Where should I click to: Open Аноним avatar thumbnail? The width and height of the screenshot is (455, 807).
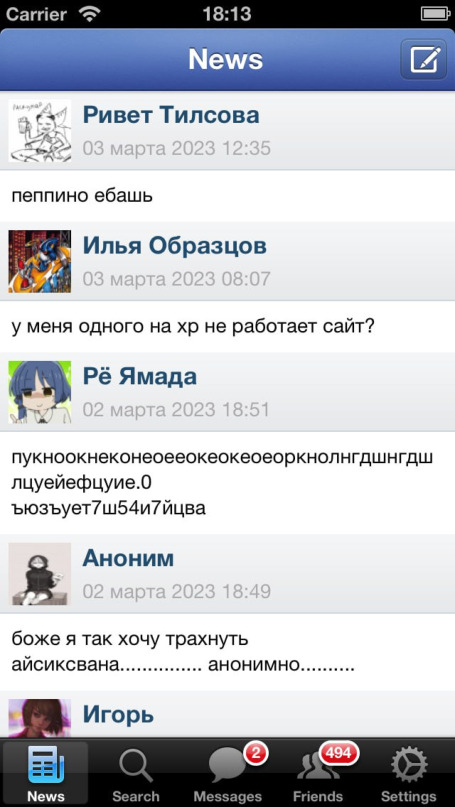coord(40,574)
